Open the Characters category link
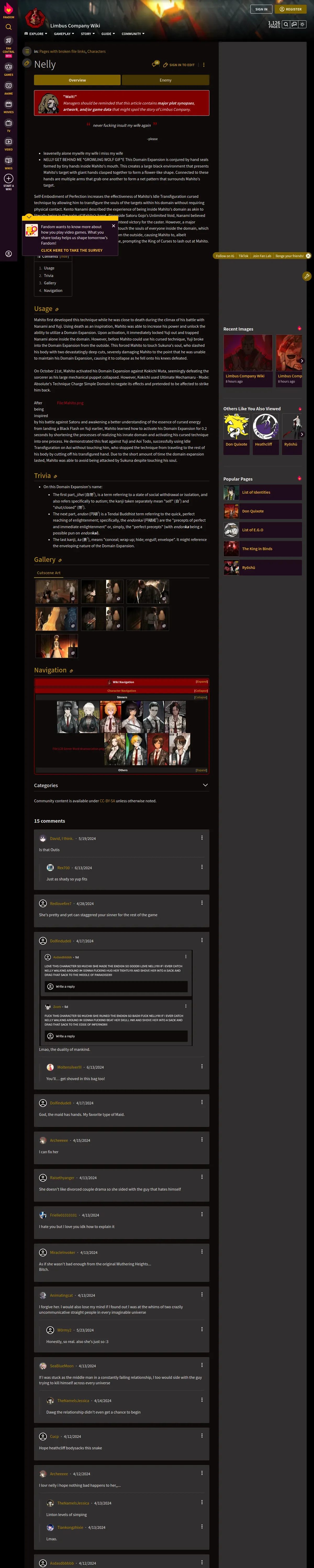Image resolution: width=314 pixels, height=1568 pixels. click(96, 52)
